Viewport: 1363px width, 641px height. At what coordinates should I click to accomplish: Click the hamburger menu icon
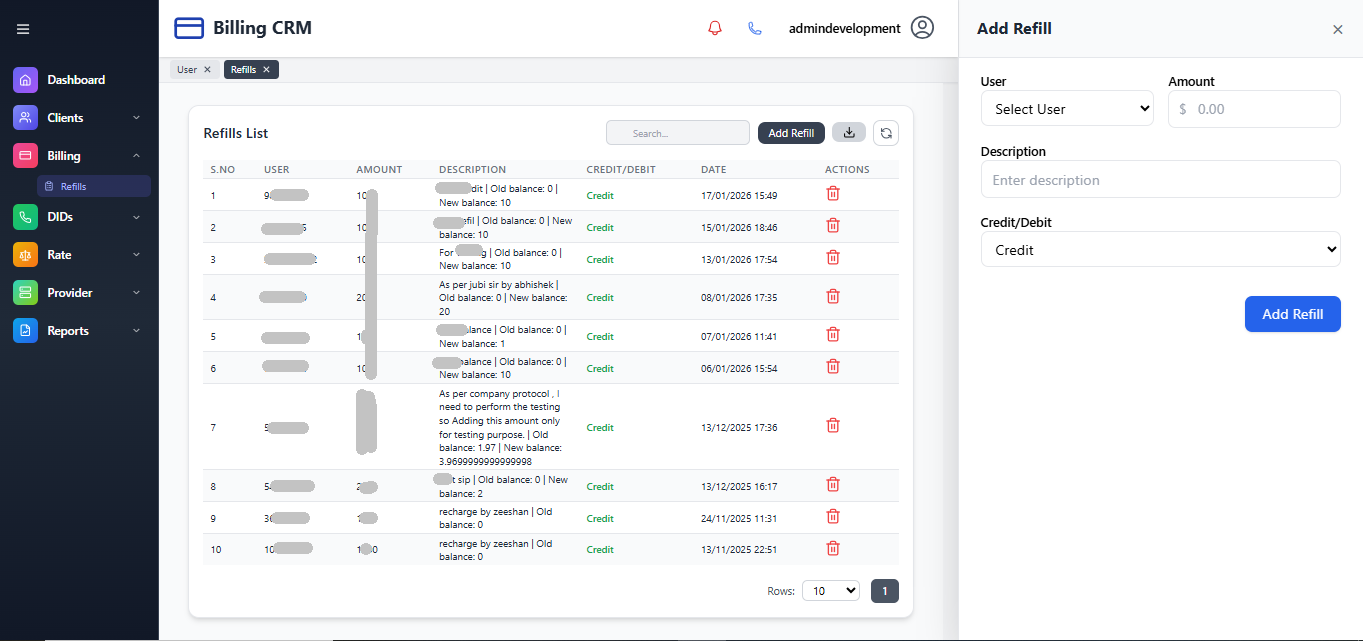pos(23,29)
